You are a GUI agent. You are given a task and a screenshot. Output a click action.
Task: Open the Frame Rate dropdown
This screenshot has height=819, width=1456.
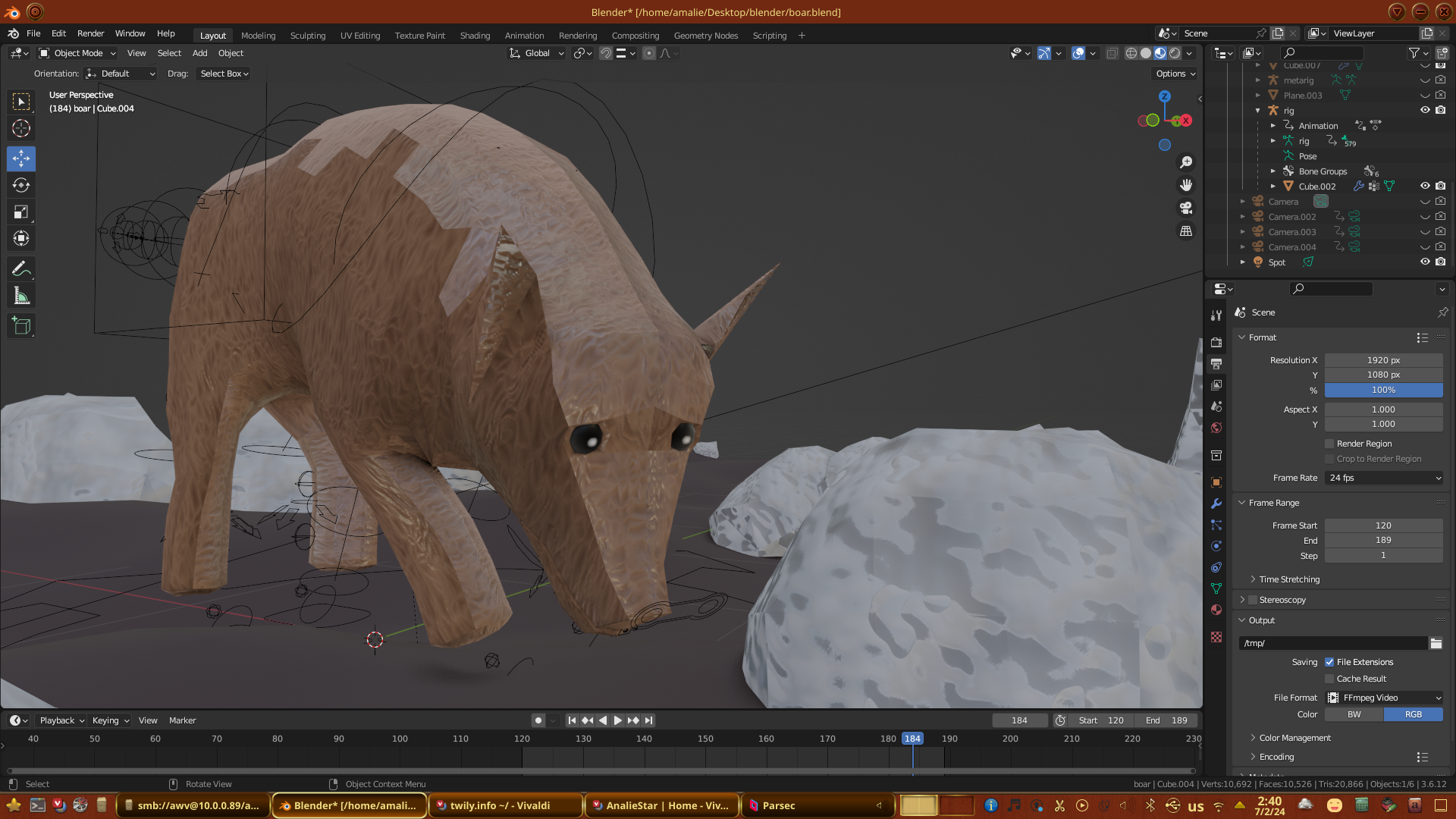click(x=1383, y=478)
